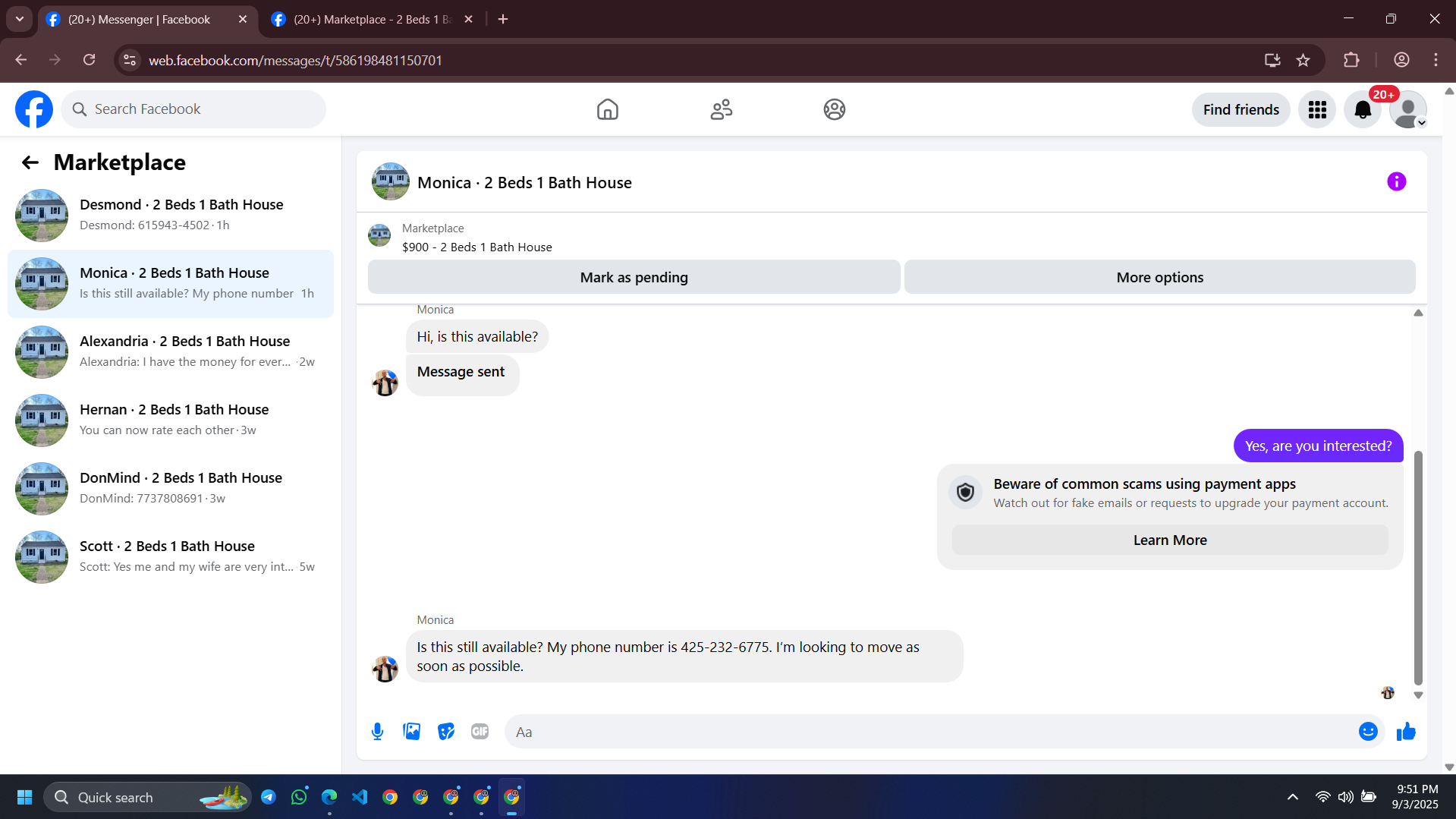This screenshot has height=819, width=1456.
Task: Click the conversation scroll-down arrow
Action: coord(1418,695)
